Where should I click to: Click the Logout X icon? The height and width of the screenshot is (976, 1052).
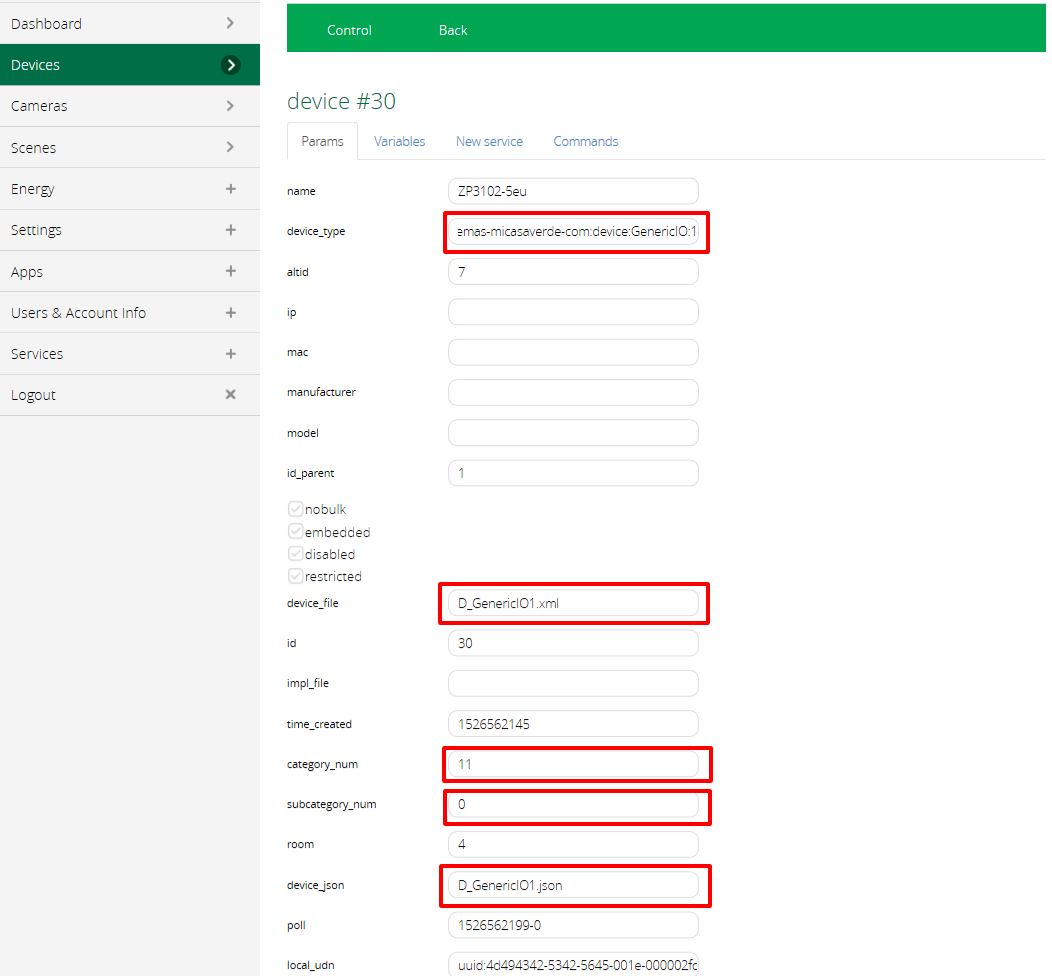(x=230, y=395)
